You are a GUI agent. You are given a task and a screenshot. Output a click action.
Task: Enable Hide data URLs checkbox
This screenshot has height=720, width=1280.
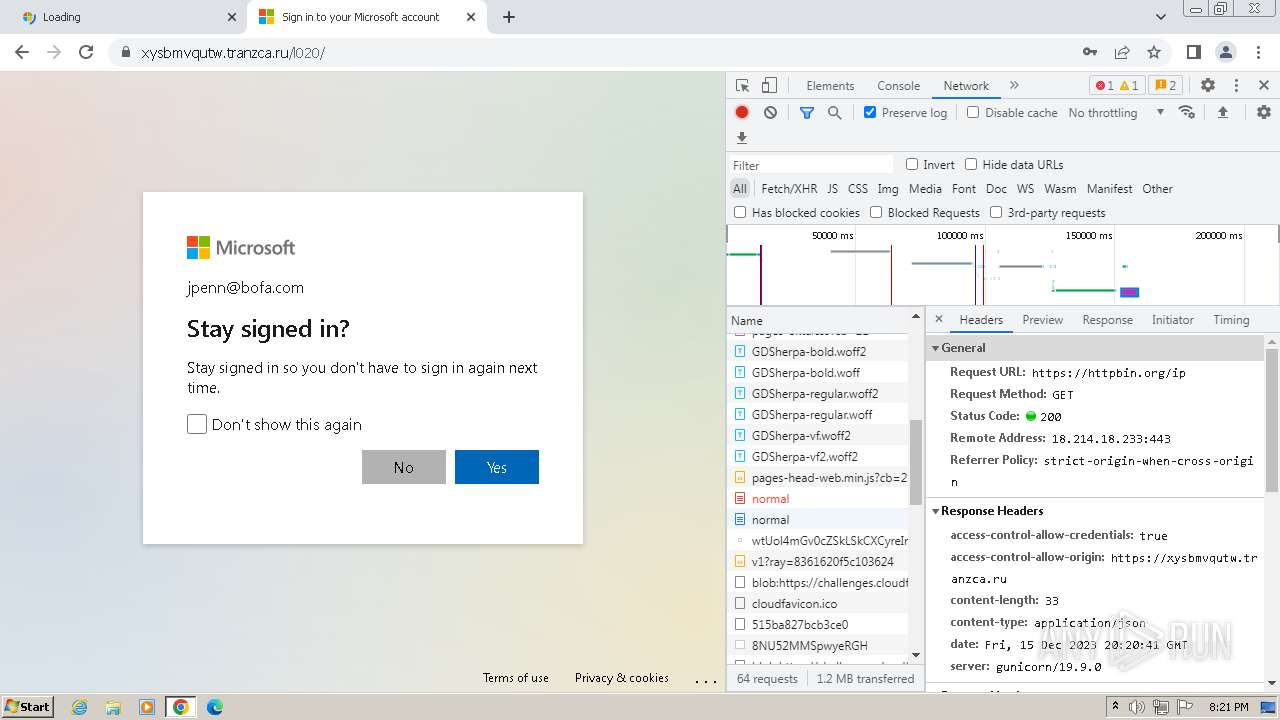(x=971, y=164)
